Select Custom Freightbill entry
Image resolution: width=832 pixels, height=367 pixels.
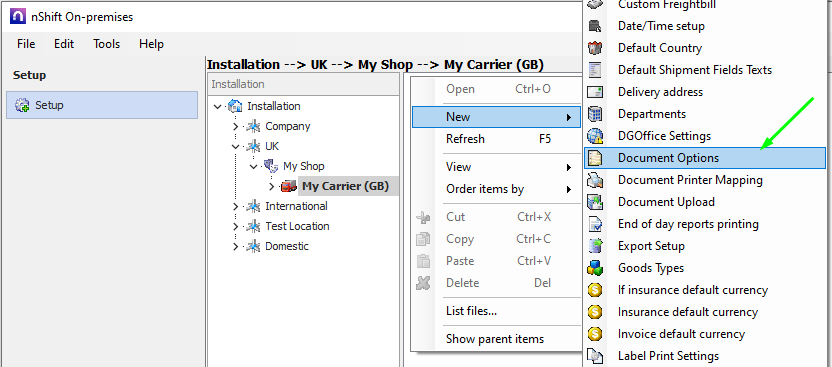(x=705, y=5)
